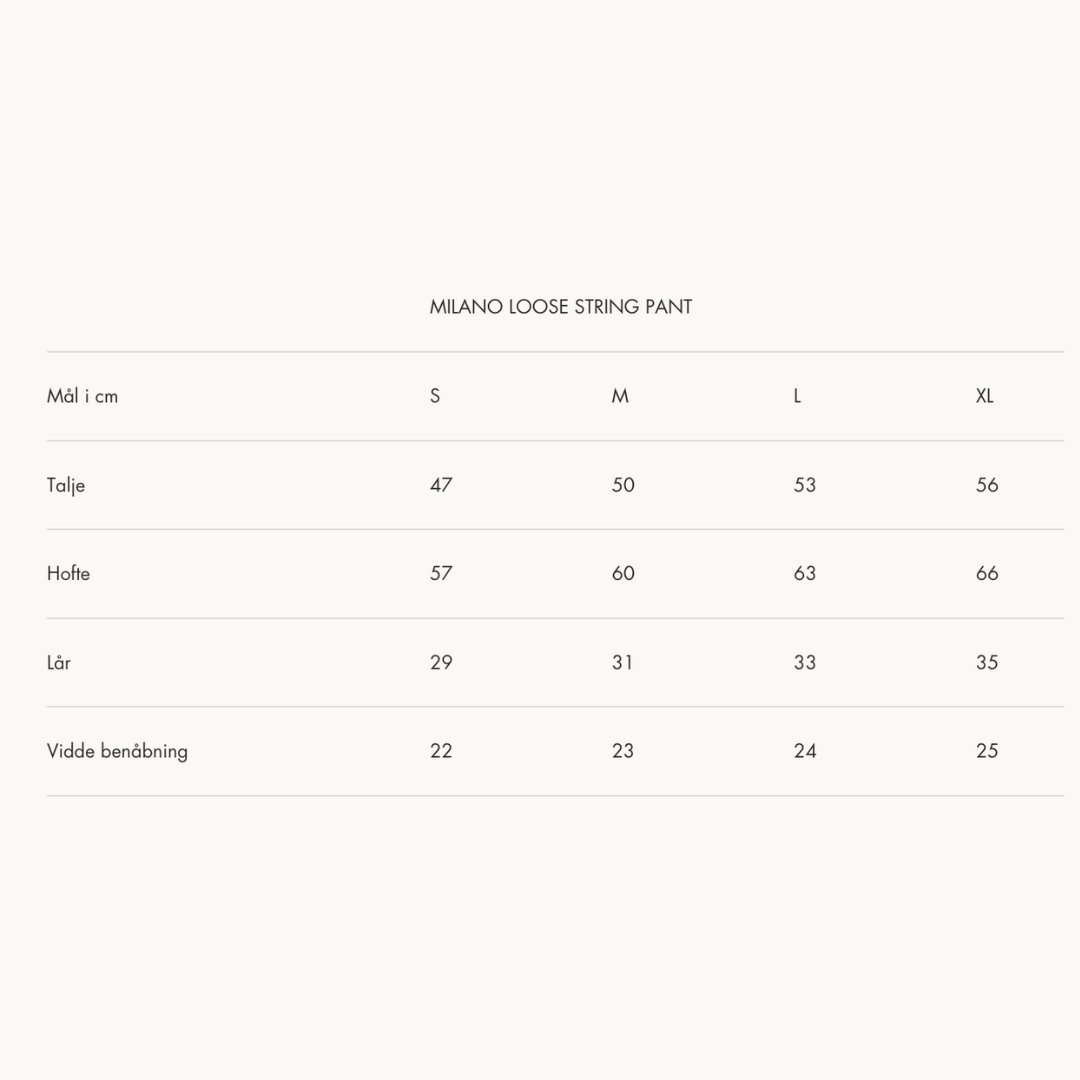Click Talje value 50 for size M

pyautogui.click(x=623, y=485)
